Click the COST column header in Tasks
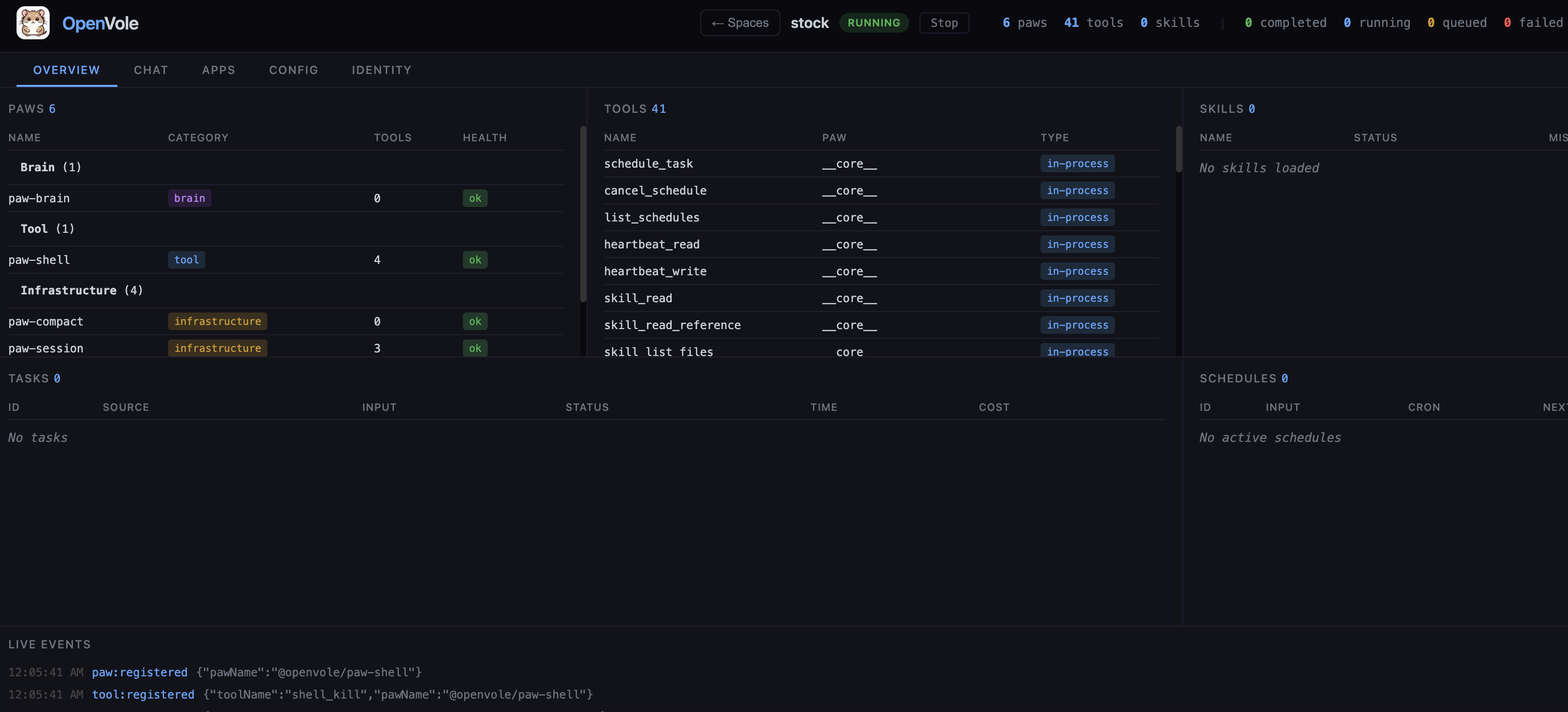The width and height of the screenshot is (1568, 712). (x=994, y=407)
